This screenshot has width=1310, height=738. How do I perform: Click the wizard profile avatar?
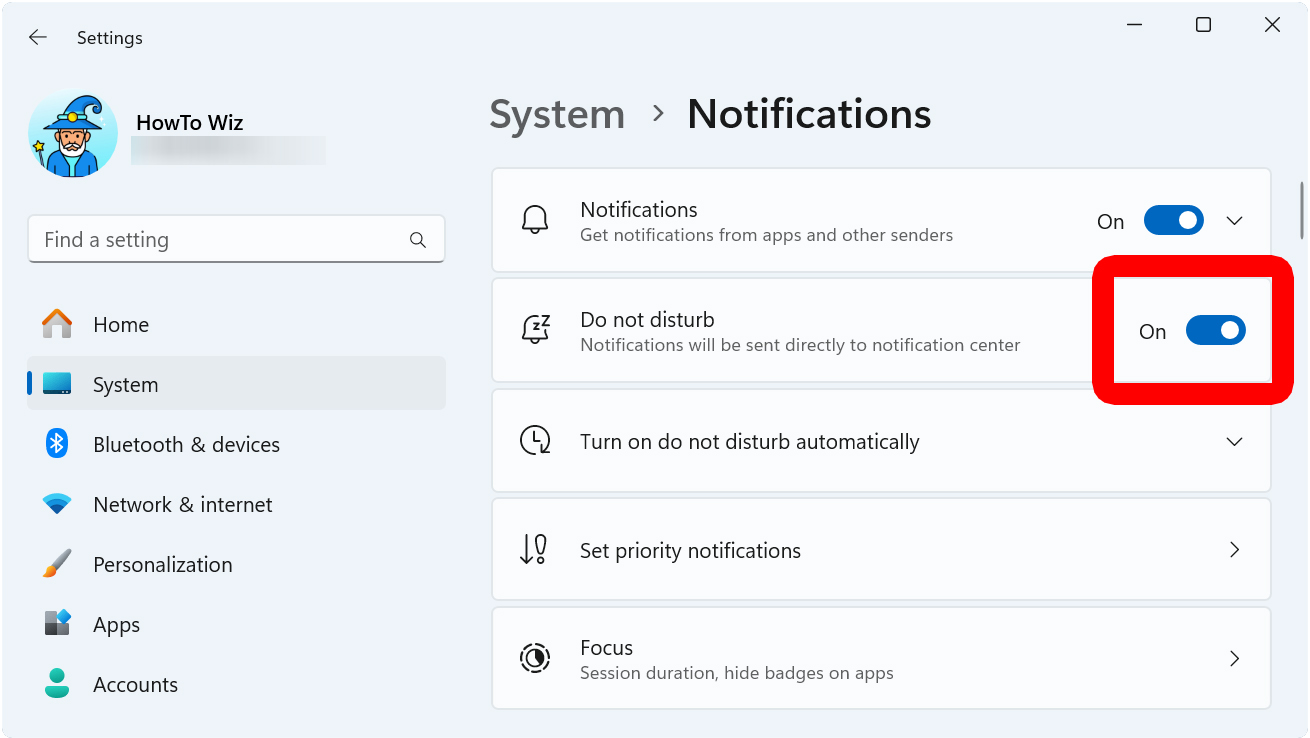(72, 133)
